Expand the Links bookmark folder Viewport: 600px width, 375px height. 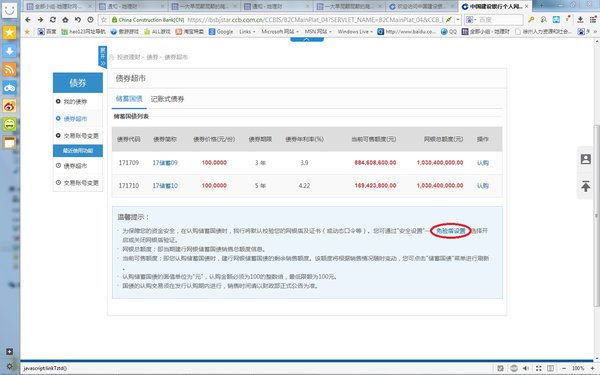click(247, 32)
